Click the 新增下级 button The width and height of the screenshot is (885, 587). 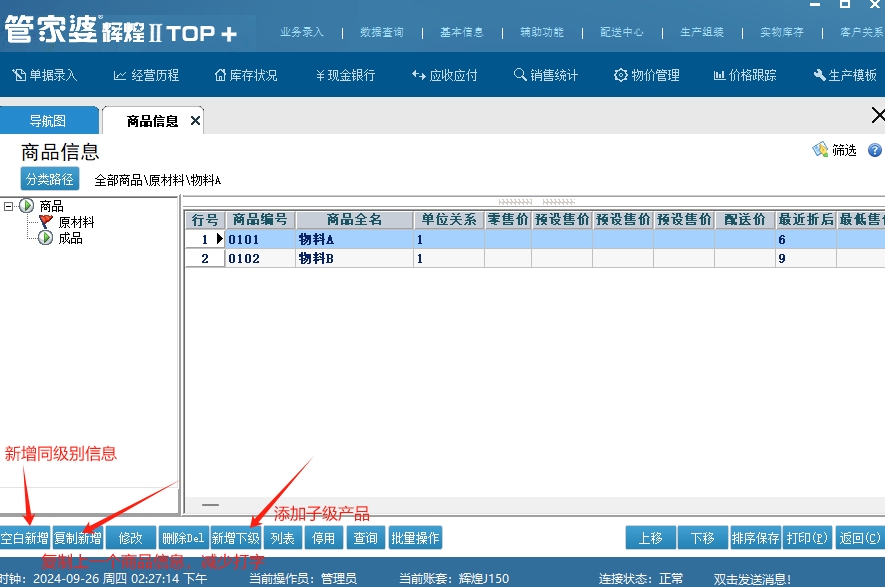coord(236,538)
